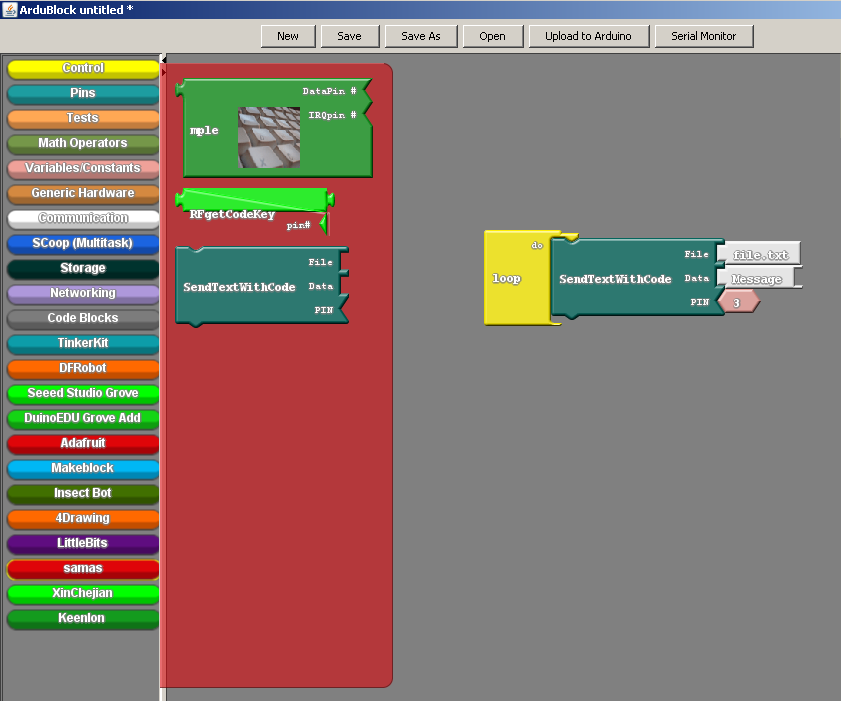Save the current ArduBlock program
The width and height of the screenshot is (841, 701).
pos(350,36)
